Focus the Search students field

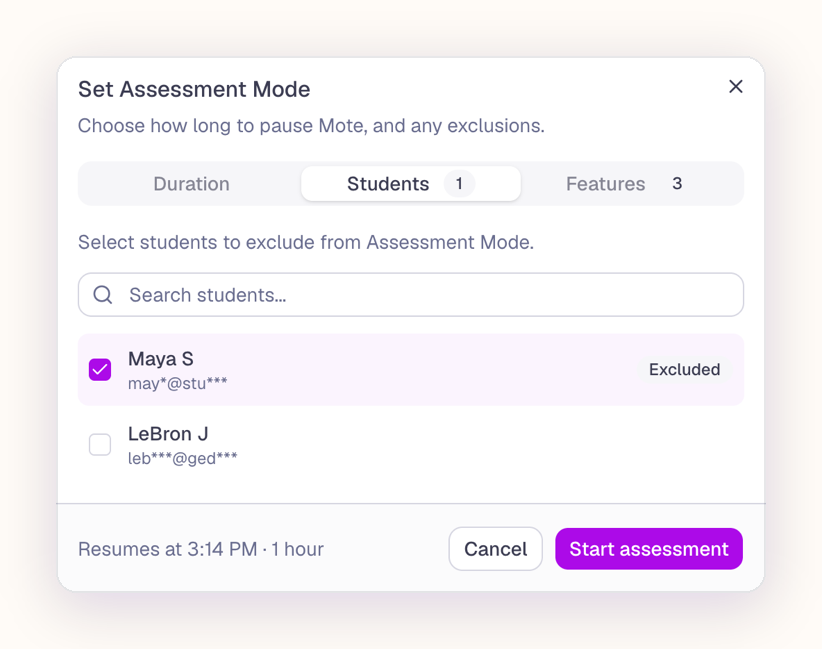tap(410, 295)
